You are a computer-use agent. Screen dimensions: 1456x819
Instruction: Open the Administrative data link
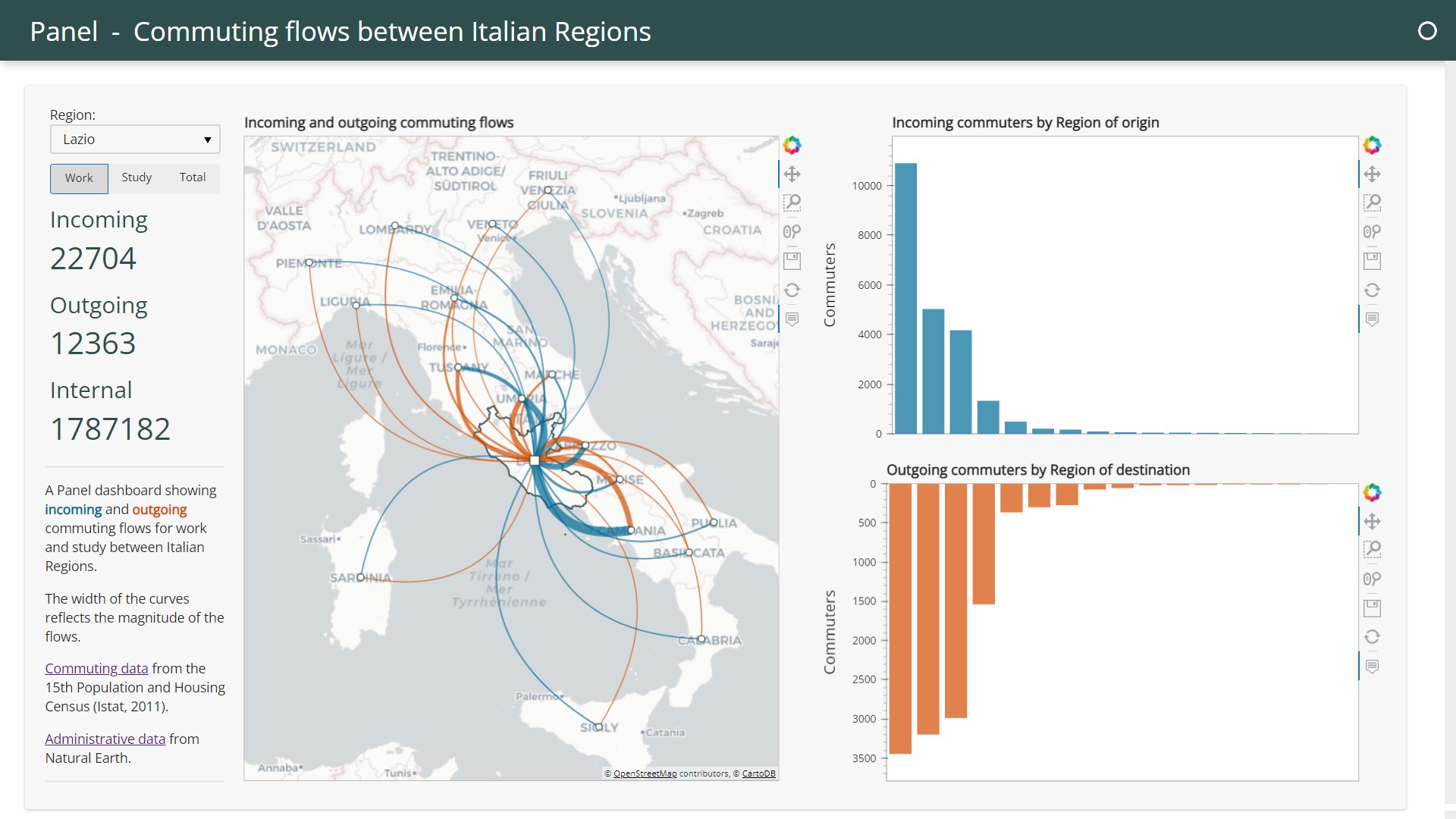pyautogui.click(x=105, y=738)
